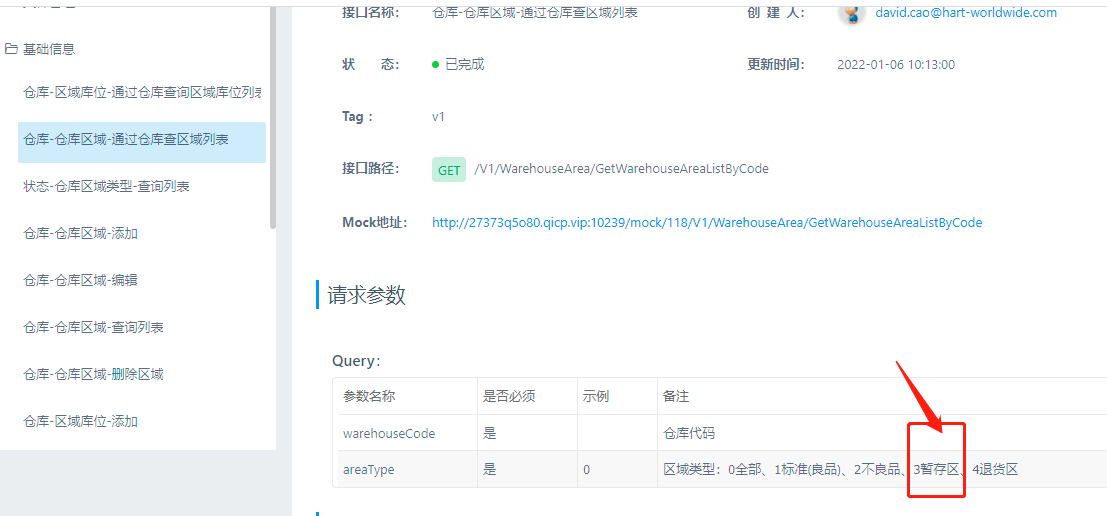This screenshot has width=1107, height=516.
Task: Select 仓库-仓库区域-通过仓库查区域列表 in sidebar
Action: (x=126, y=140)
